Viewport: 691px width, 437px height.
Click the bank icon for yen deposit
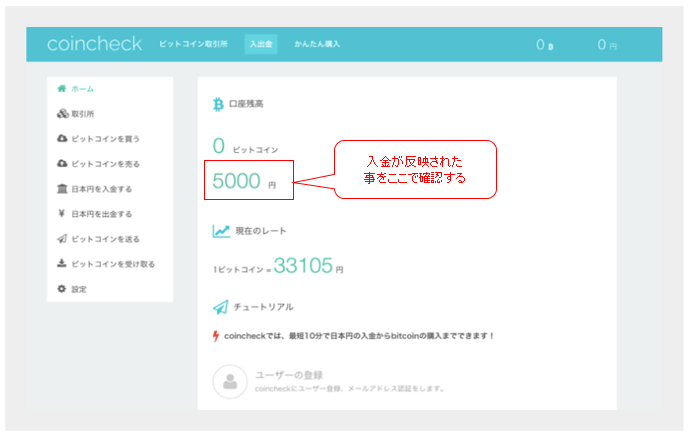coord(62,189)
